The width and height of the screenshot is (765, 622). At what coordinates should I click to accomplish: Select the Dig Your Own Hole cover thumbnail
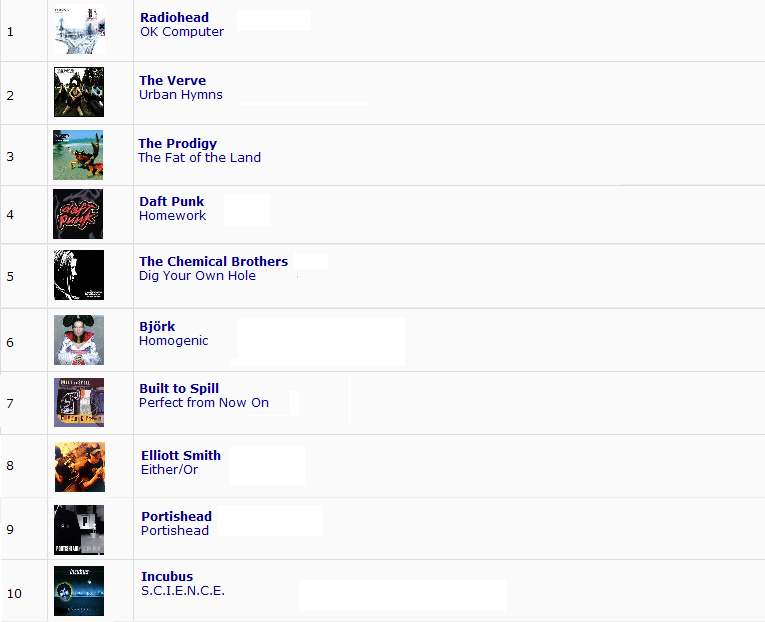point(79,275)
